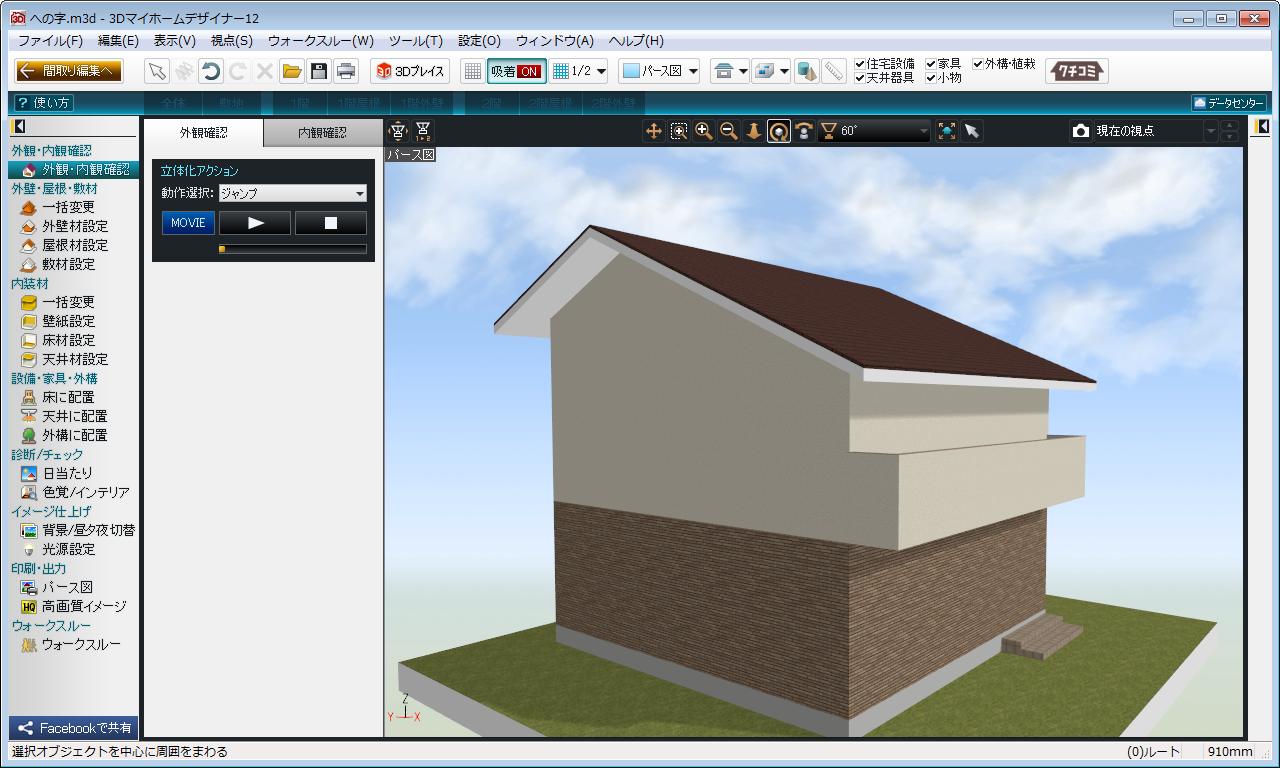Toggle 吸着 ON snap button

(516, 71)
